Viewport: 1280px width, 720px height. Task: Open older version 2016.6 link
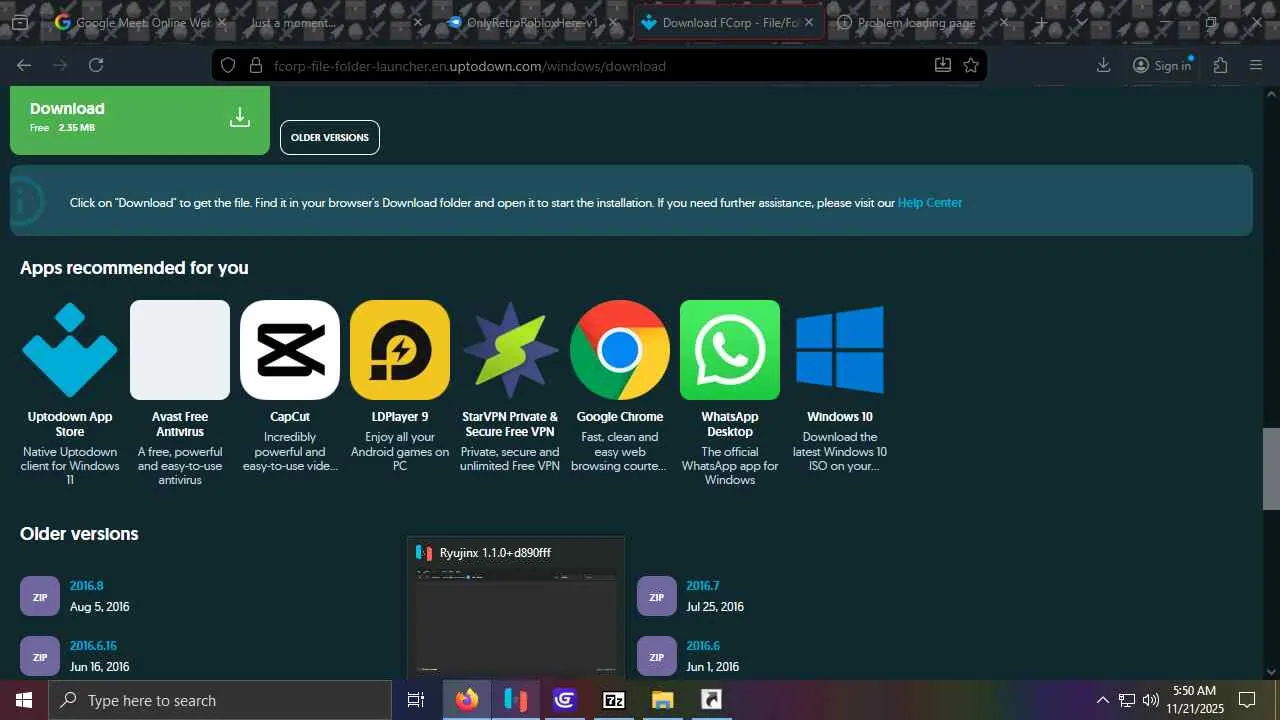[x=703, y=646]
